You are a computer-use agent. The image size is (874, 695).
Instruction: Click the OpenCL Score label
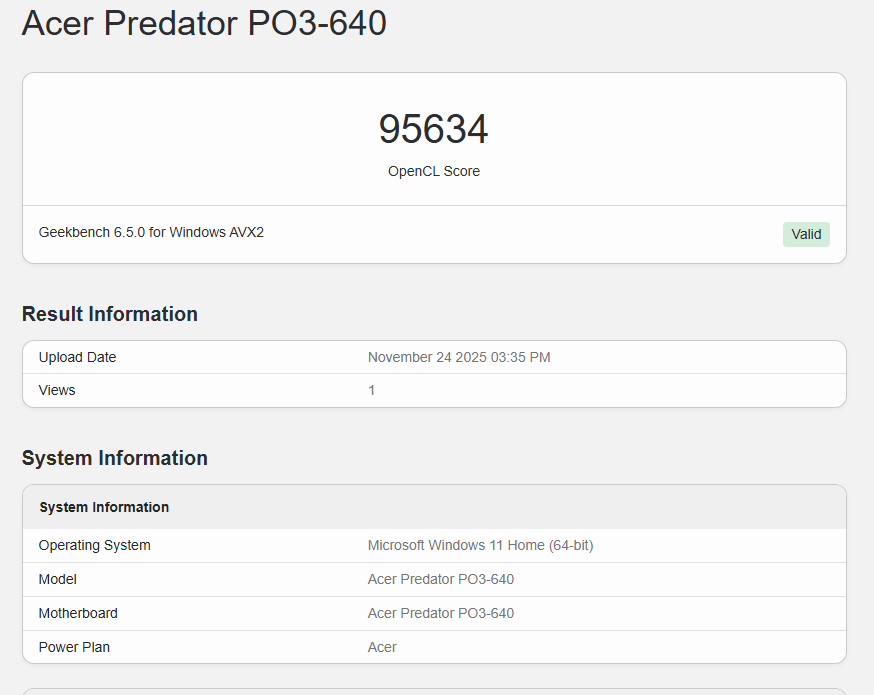[x=434, y=171]
